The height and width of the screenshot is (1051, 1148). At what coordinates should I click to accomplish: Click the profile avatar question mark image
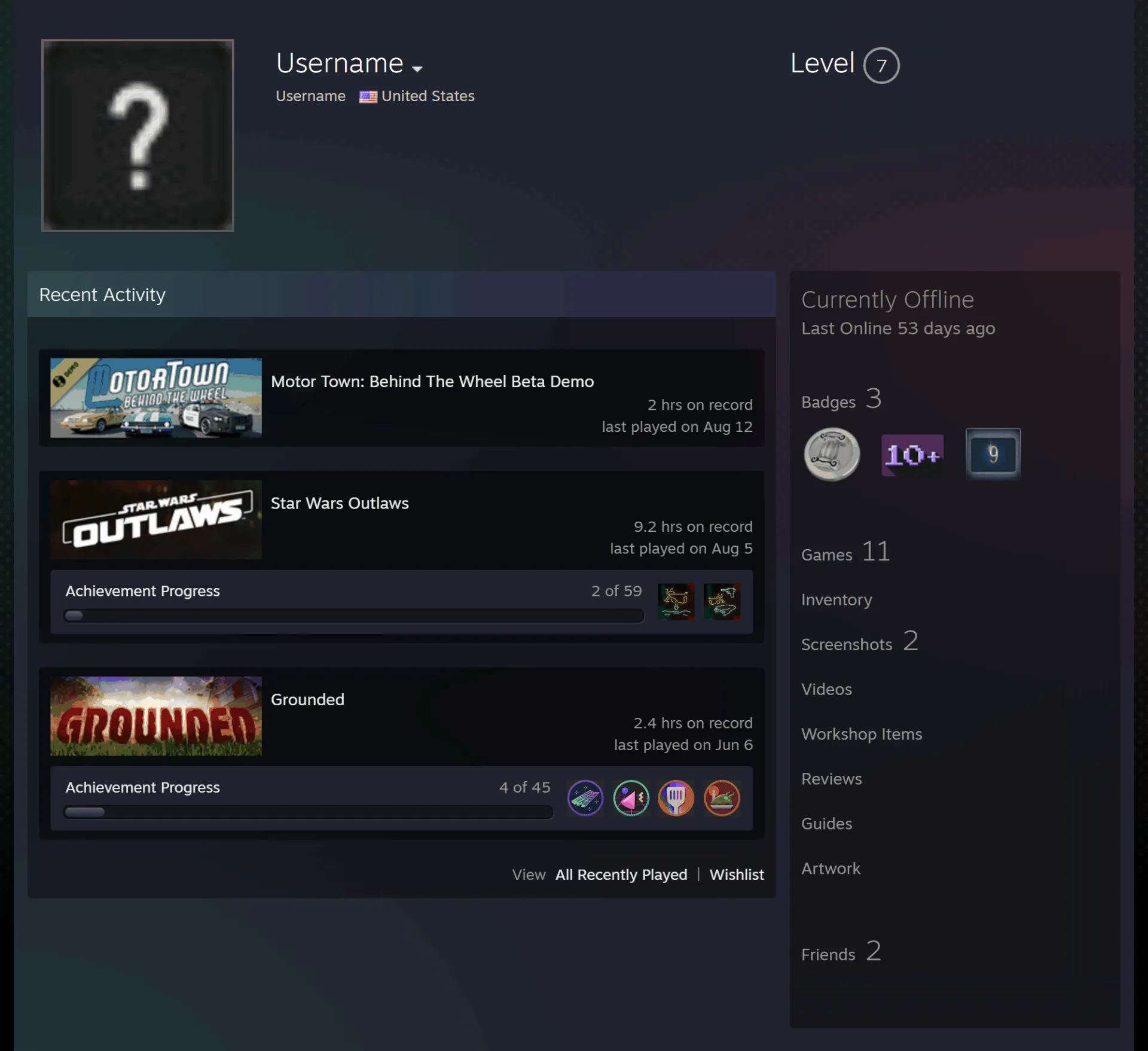click(x=138, y=135)
